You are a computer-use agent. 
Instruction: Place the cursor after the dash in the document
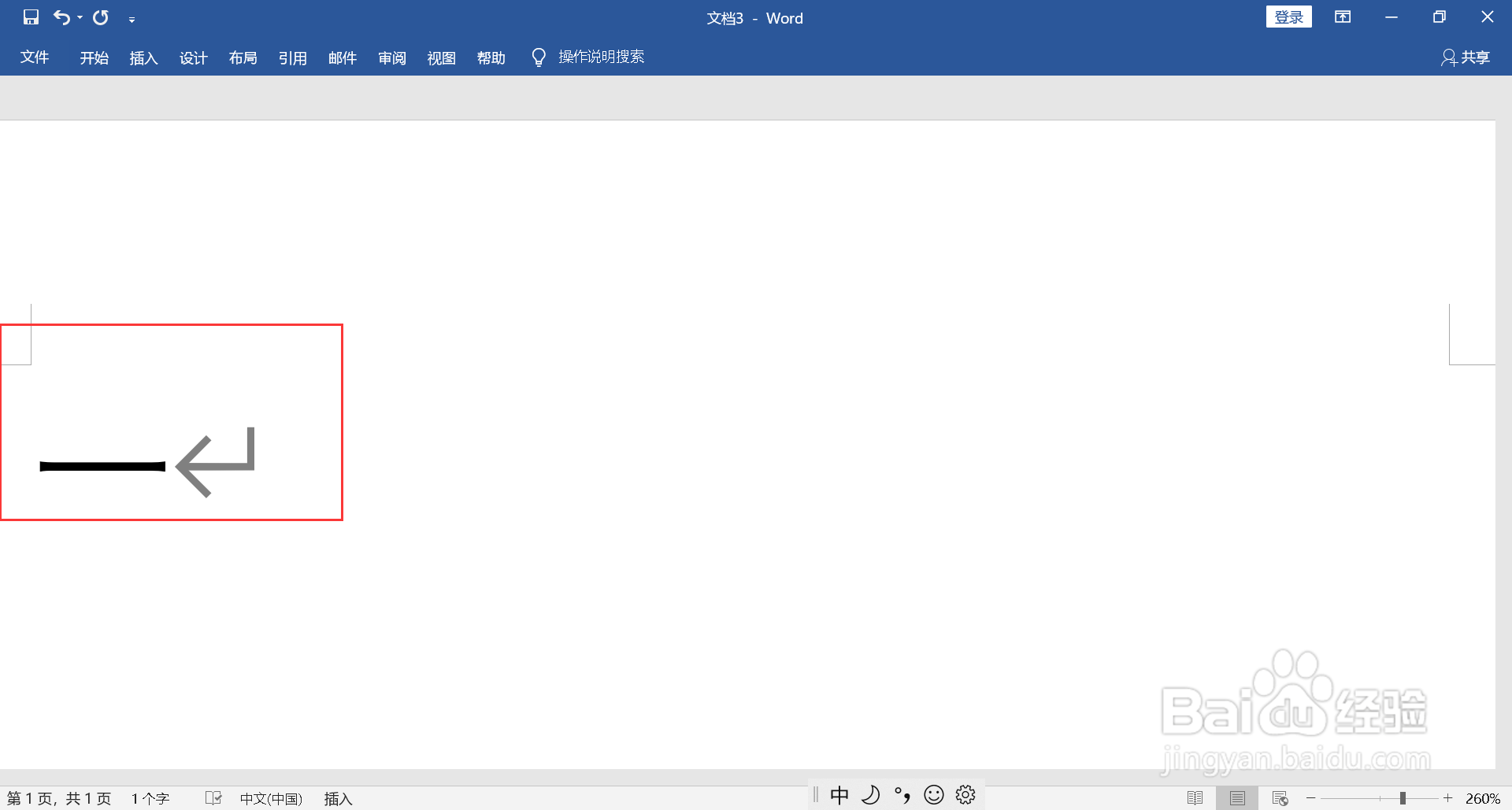169,466
